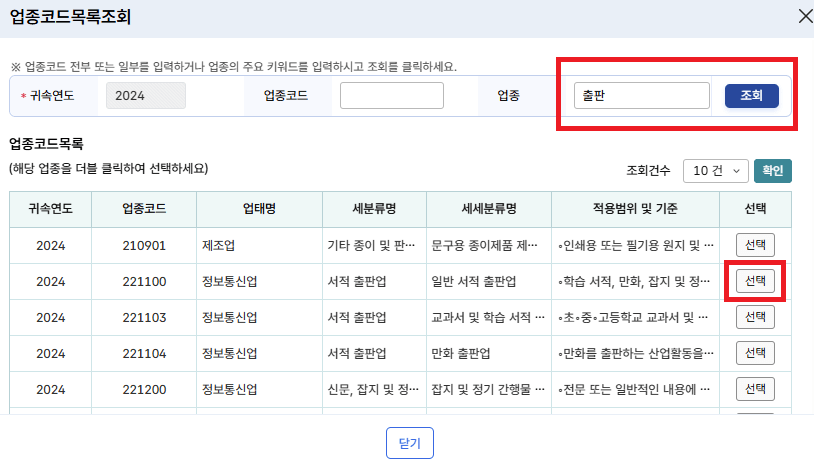Click 학습 서적, 만화, 잡지 description
The image size is (814, 465).
(634, 281)
